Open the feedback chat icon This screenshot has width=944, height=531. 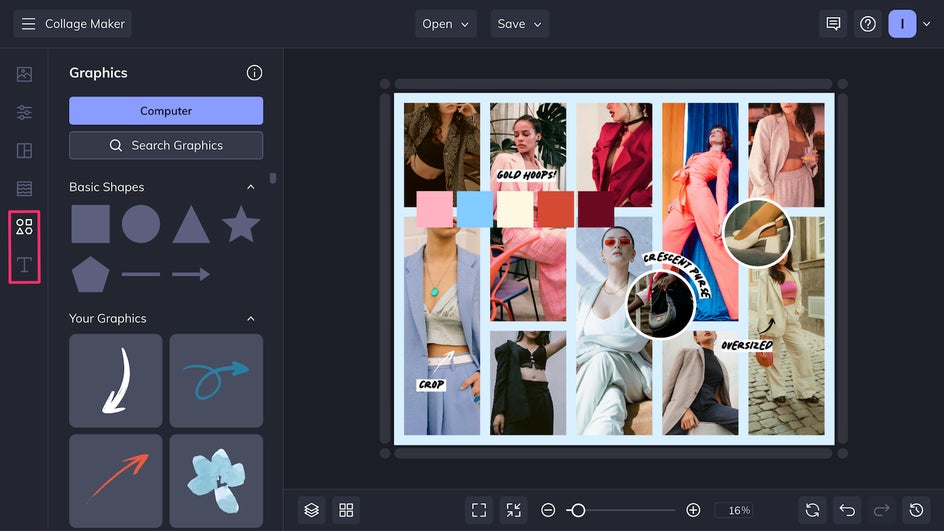[833, 24]
